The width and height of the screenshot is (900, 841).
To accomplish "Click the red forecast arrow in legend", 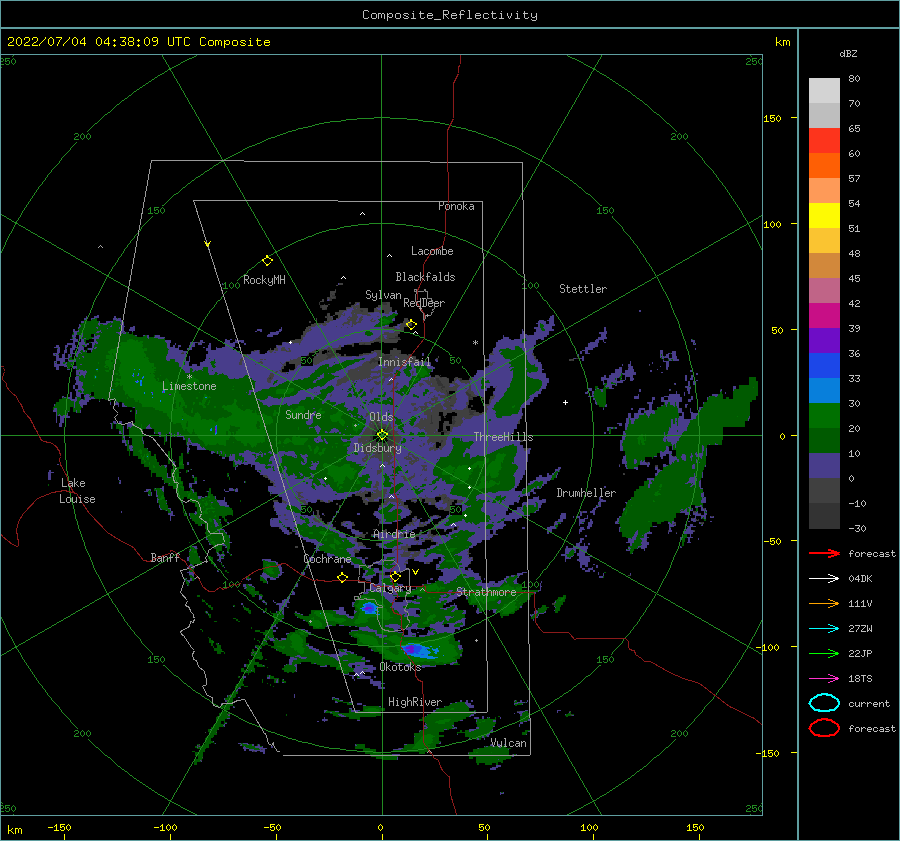I will (x=824, y=553).
